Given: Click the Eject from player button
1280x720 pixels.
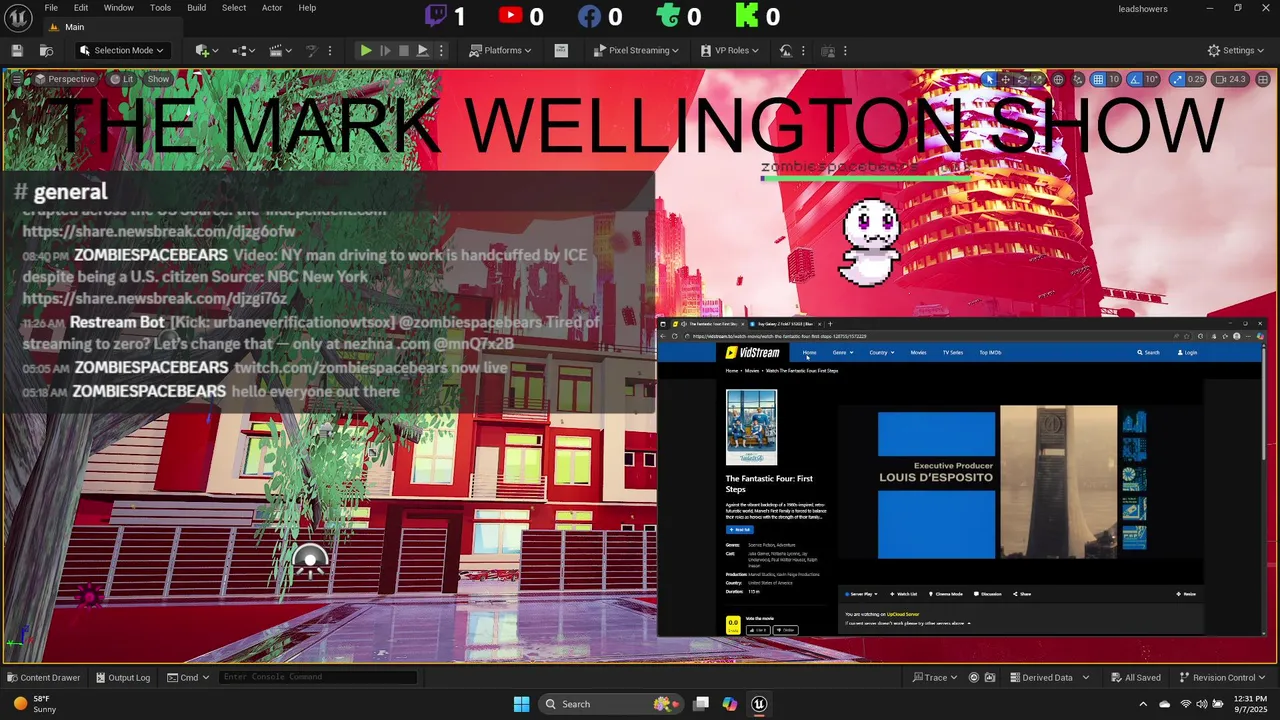Looking at the screenshot, I should (x=423, y=50).
